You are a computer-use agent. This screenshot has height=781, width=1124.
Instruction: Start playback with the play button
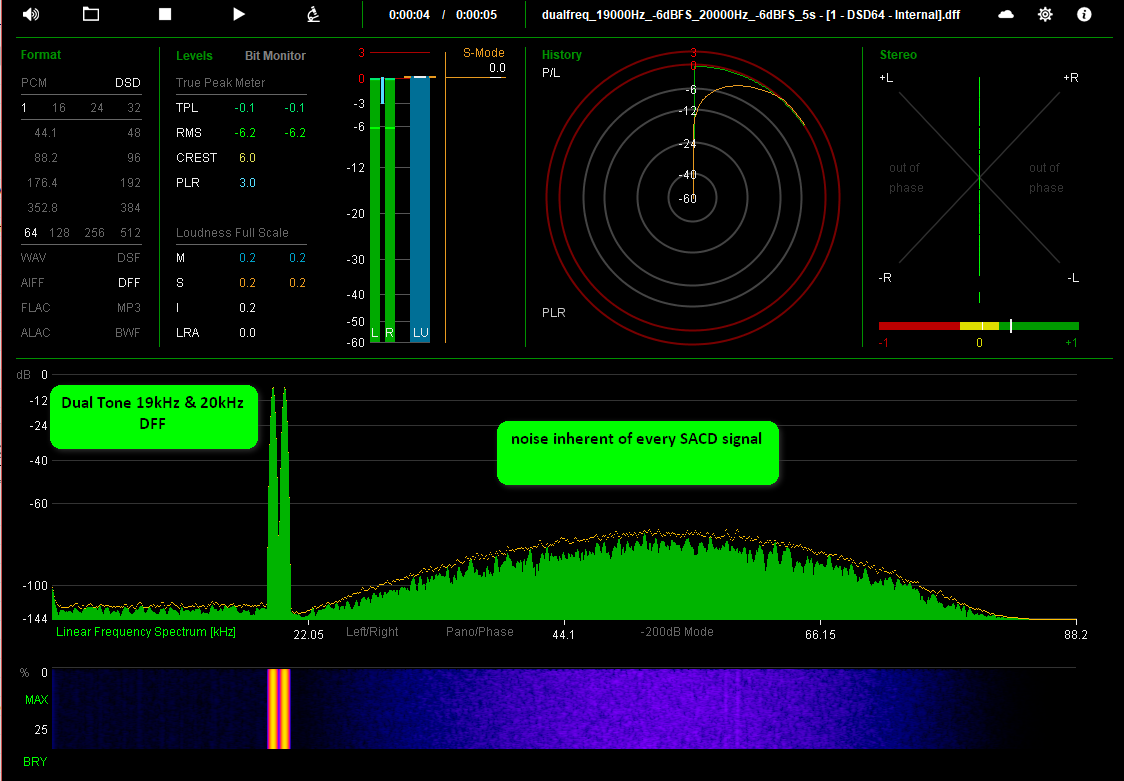pyautogui.click(x=239, y=14)
